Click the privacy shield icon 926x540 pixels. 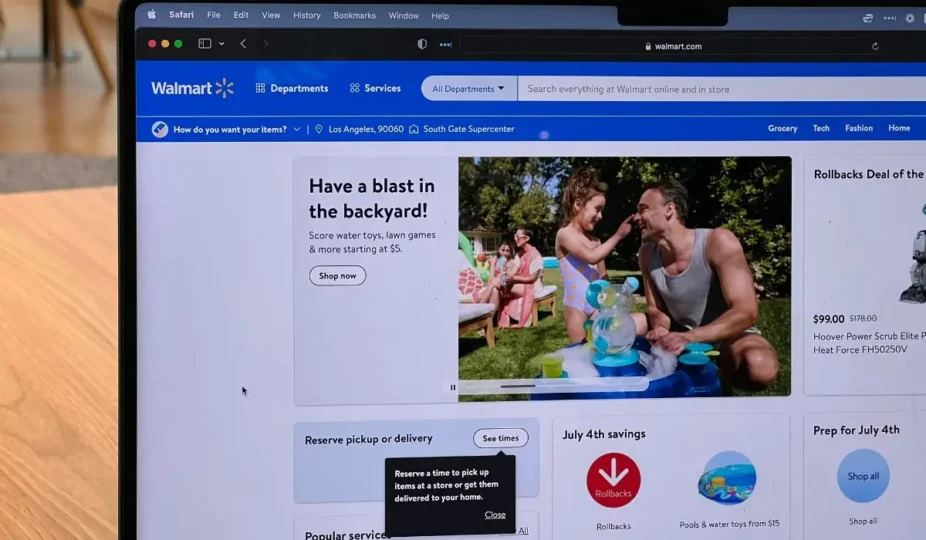point(422,45)
